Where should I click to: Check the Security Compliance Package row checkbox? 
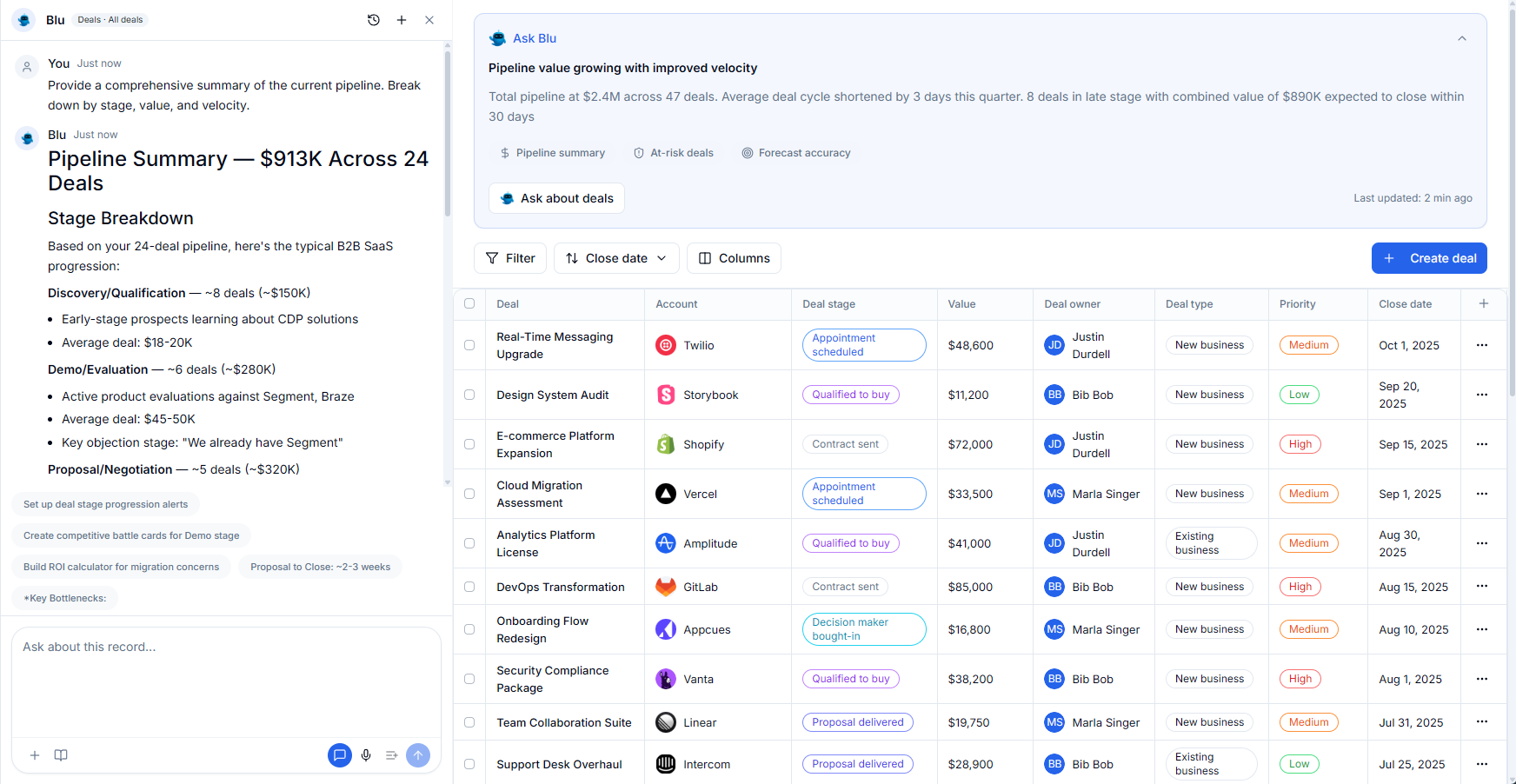click(x=469, y=679)
